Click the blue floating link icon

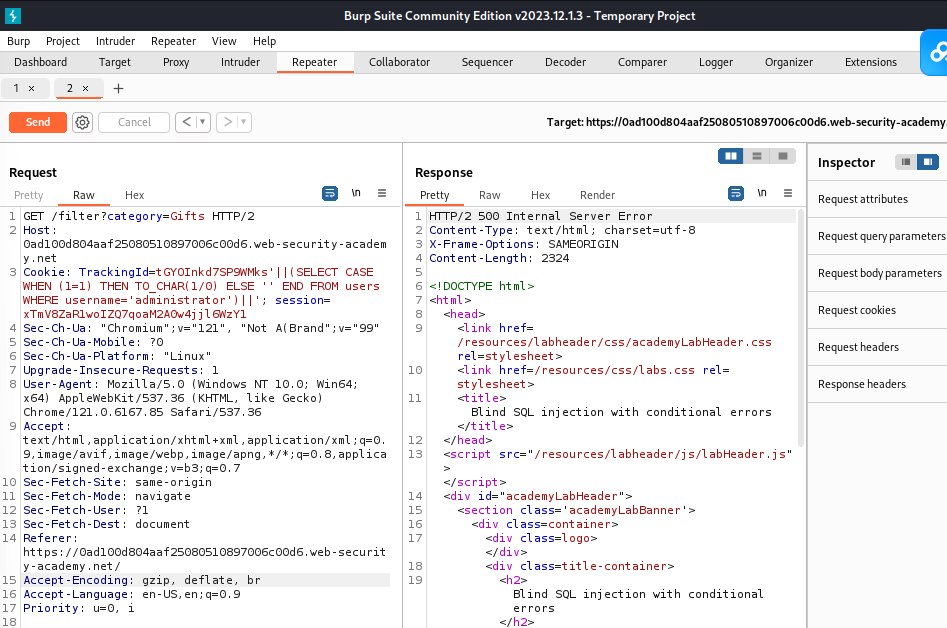[934, 53]
